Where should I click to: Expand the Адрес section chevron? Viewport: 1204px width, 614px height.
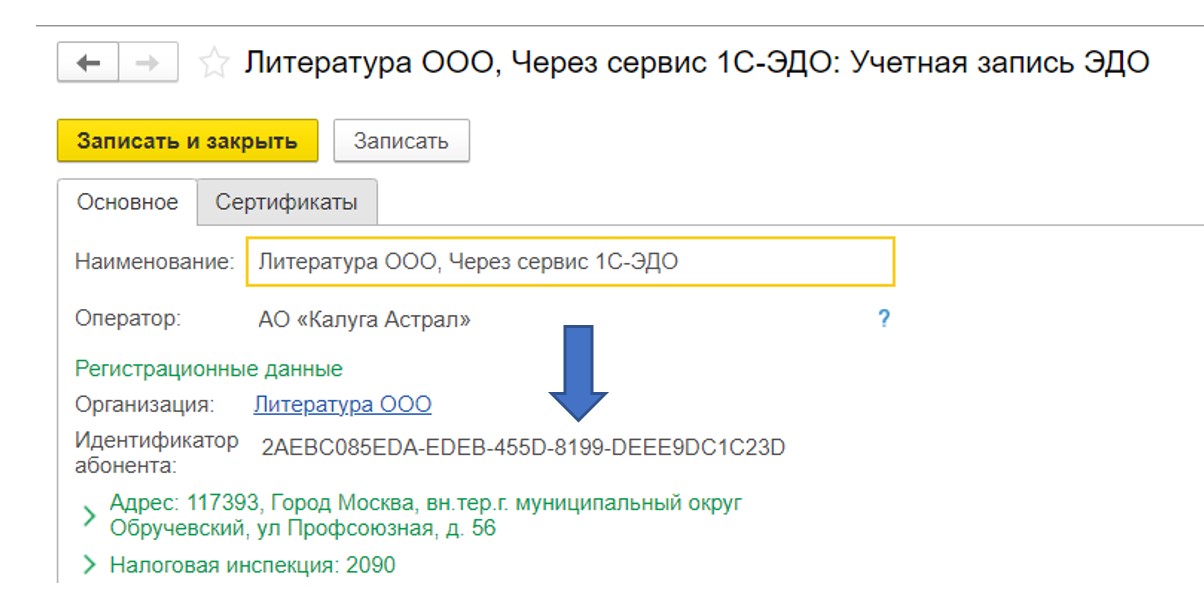89,516
